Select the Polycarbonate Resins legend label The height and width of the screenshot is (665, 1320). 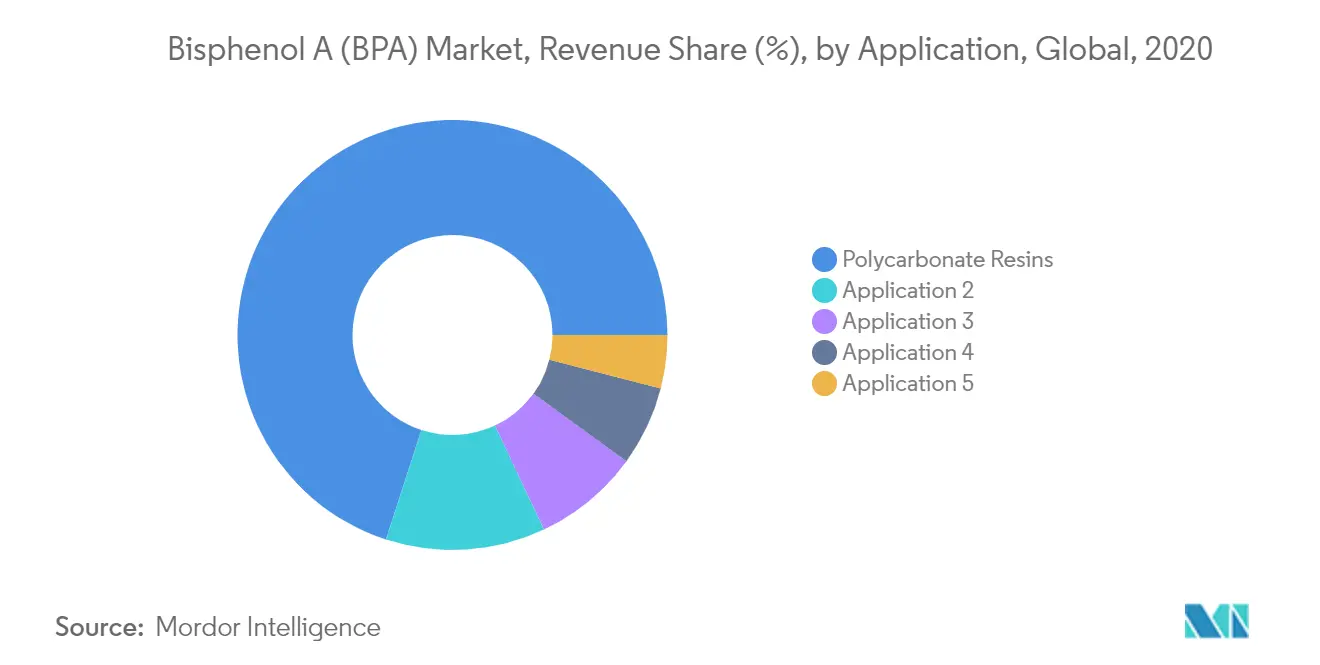point(948,260)
